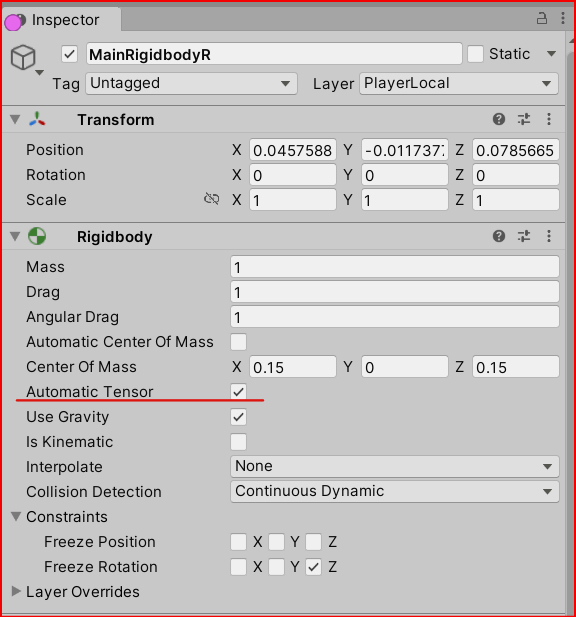
Task: Click the Rotation Z field
Action: click(516, 175)
